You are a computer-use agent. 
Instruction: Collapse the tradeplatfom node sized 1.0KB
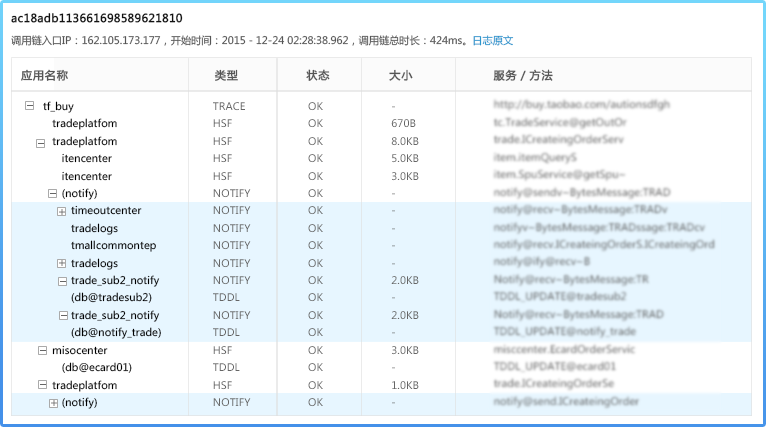pyautogui.click(x=42, y=385)
